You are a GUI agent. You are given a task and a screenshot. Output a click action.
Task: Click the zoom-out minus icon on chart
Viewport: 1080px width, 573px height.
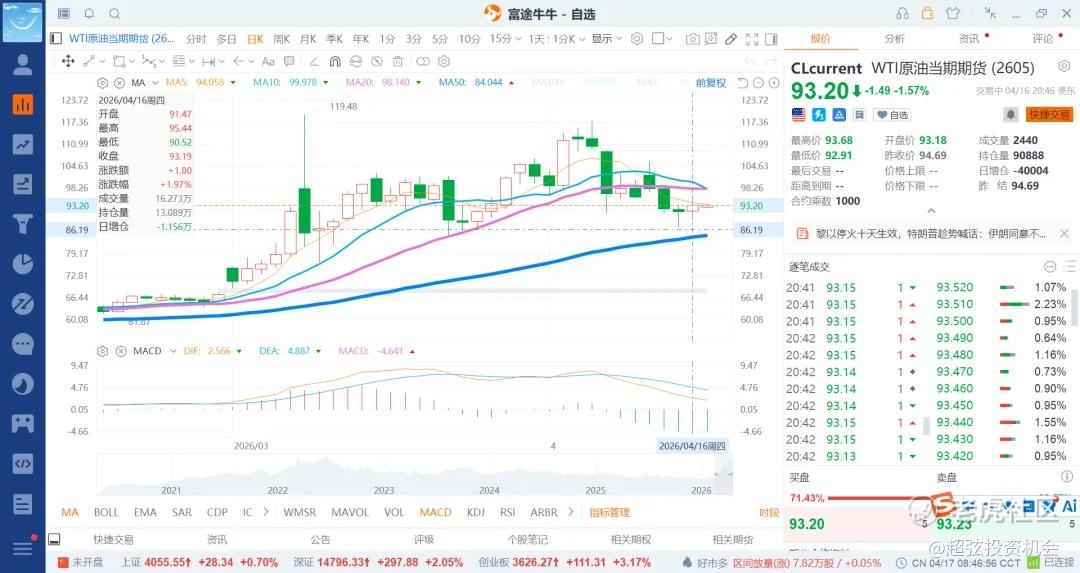point(758,83)
